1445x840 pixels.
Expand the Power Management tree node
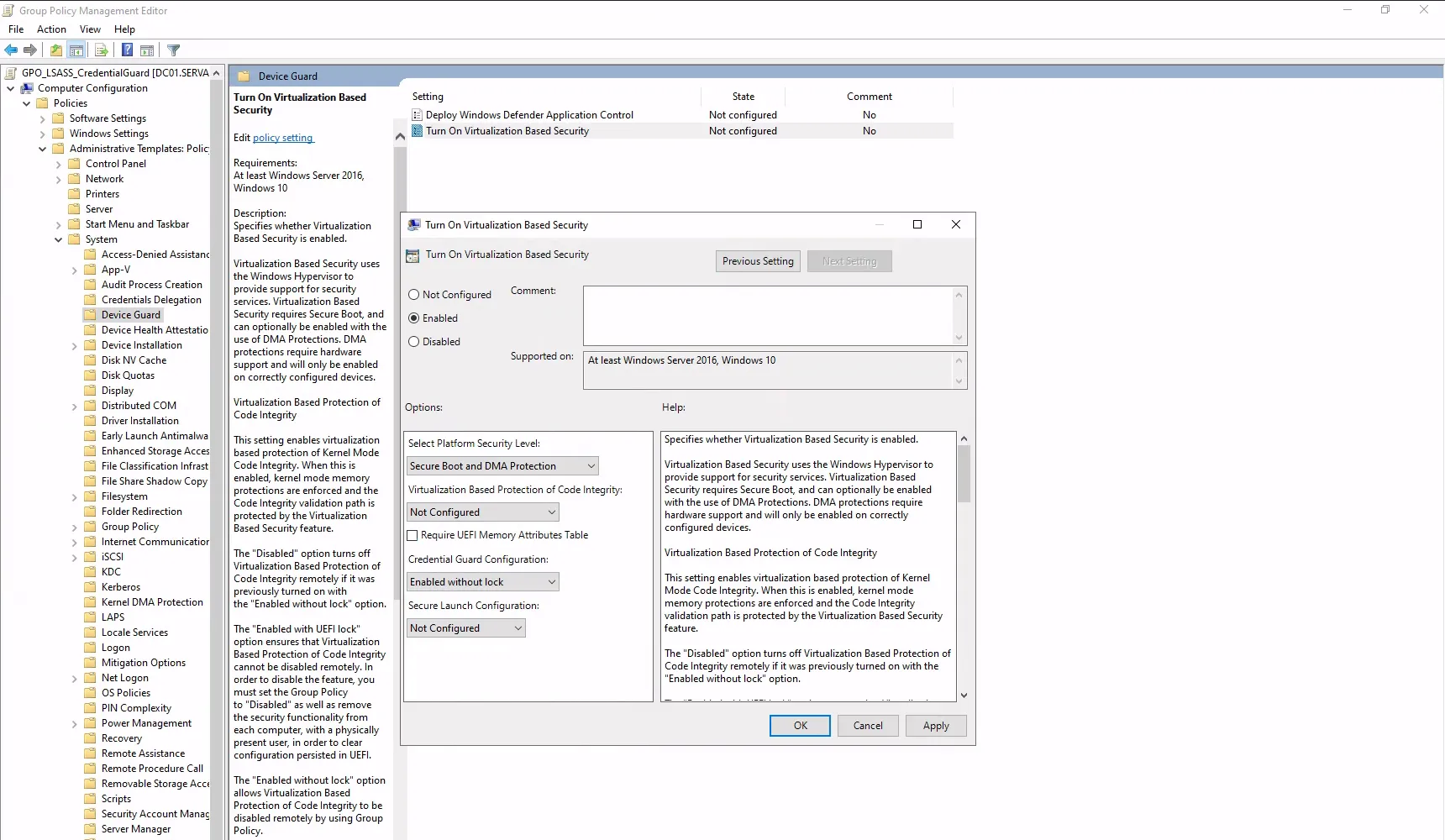75,723
